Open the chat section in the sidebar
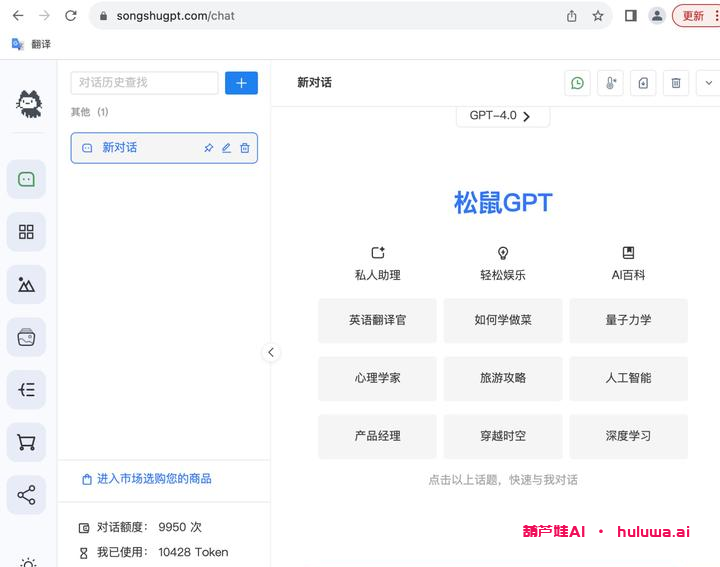Viewport: 720px width, 567px height. 26,180
